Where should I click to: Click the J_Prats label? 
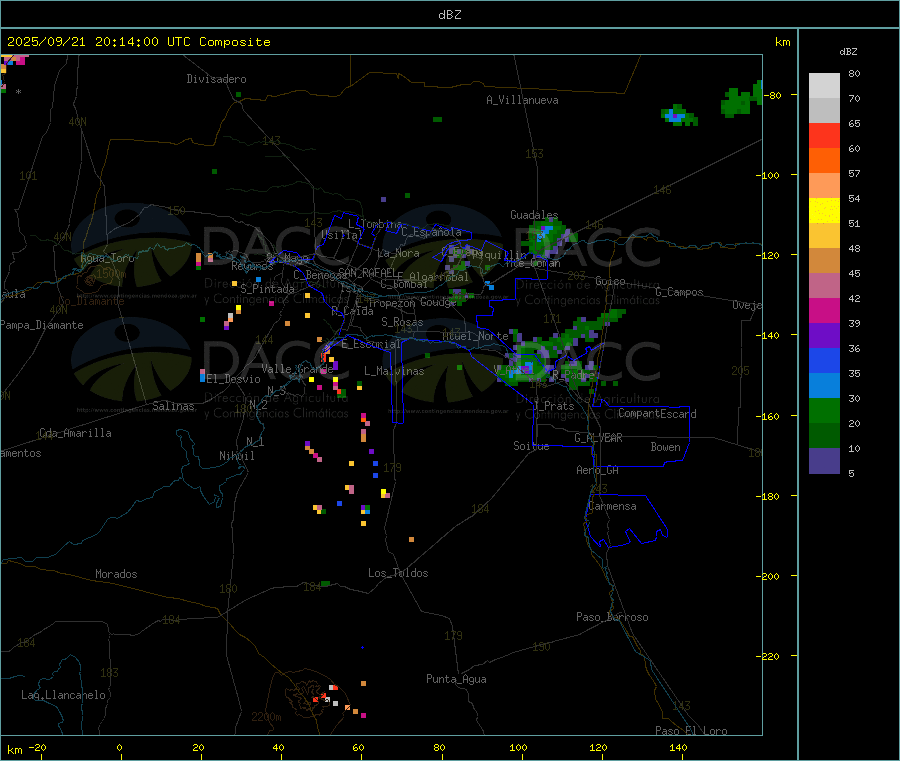553,406
